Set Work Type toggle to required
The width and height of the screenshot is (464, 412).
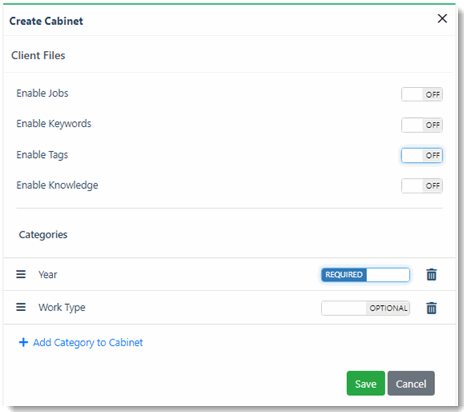coord(365,308)
